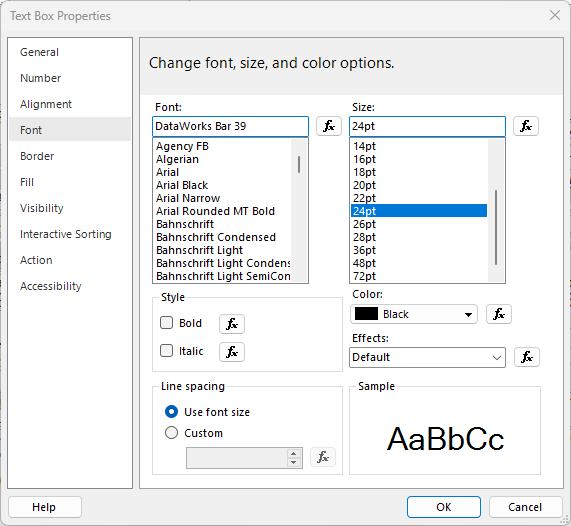The height and width of the screenshot is (526, 571).
Task: Increase custom line spacing with up arrow
Action: pyautogui.click(x=293, y=454)
